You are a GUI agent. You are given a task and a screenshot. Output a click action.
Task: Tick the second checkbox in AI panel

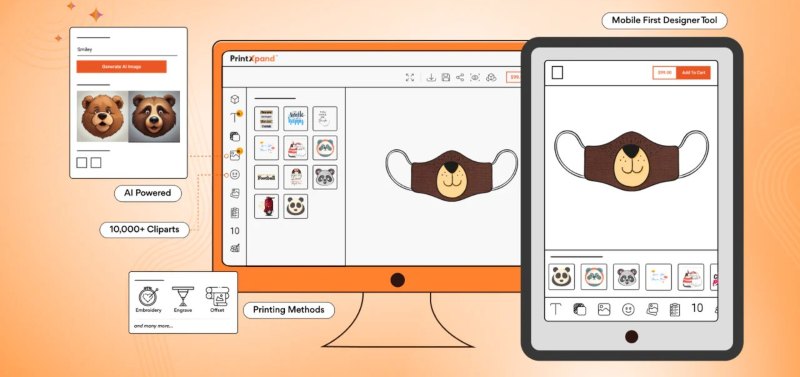tap(96, 163)
